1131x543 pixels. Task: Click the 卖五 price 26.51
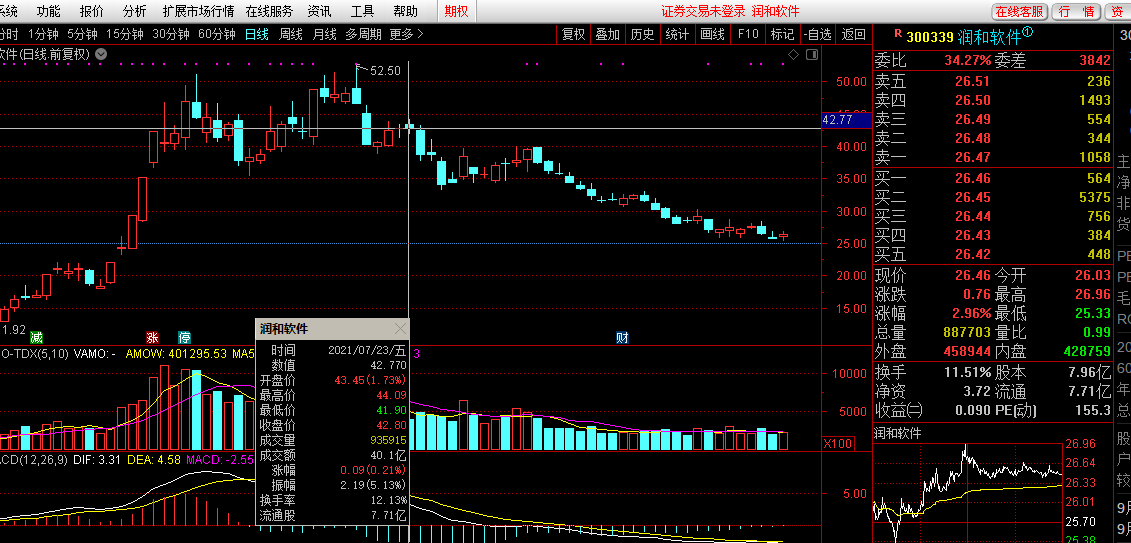(972, 81)
